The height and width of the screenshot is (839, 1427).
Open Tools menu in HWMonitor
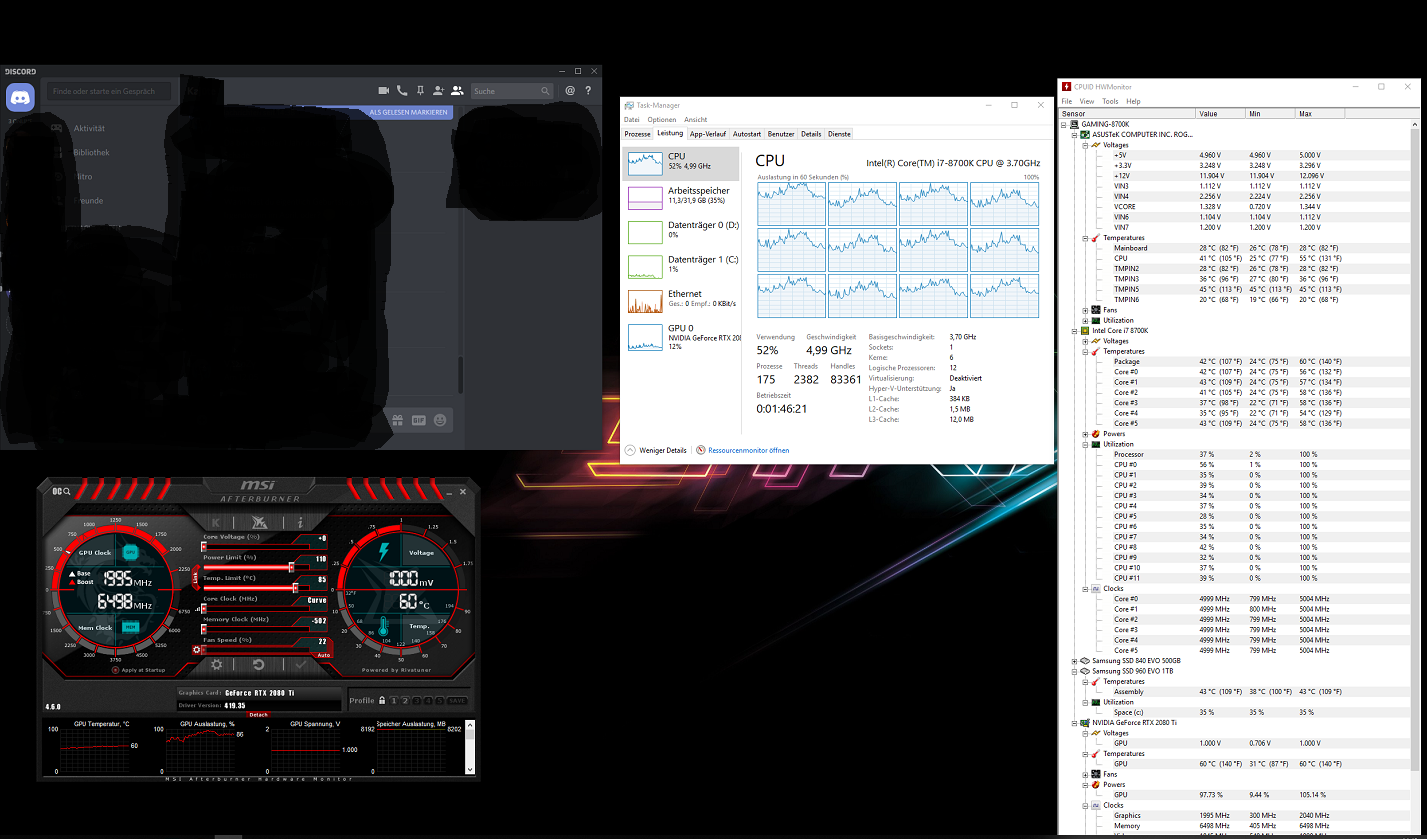(1110, 101)
